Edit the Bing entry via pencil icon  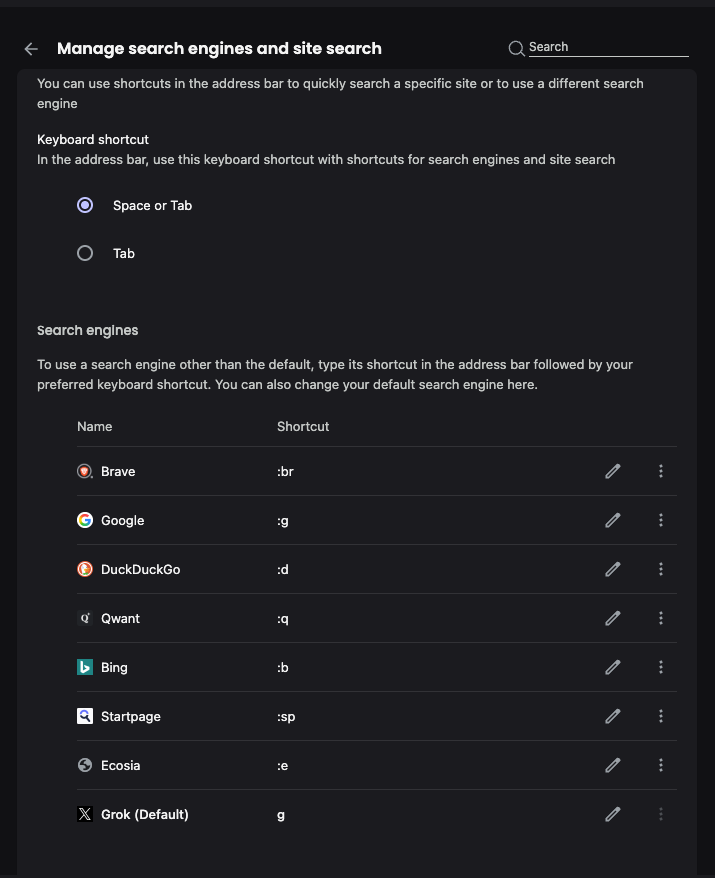613,667
